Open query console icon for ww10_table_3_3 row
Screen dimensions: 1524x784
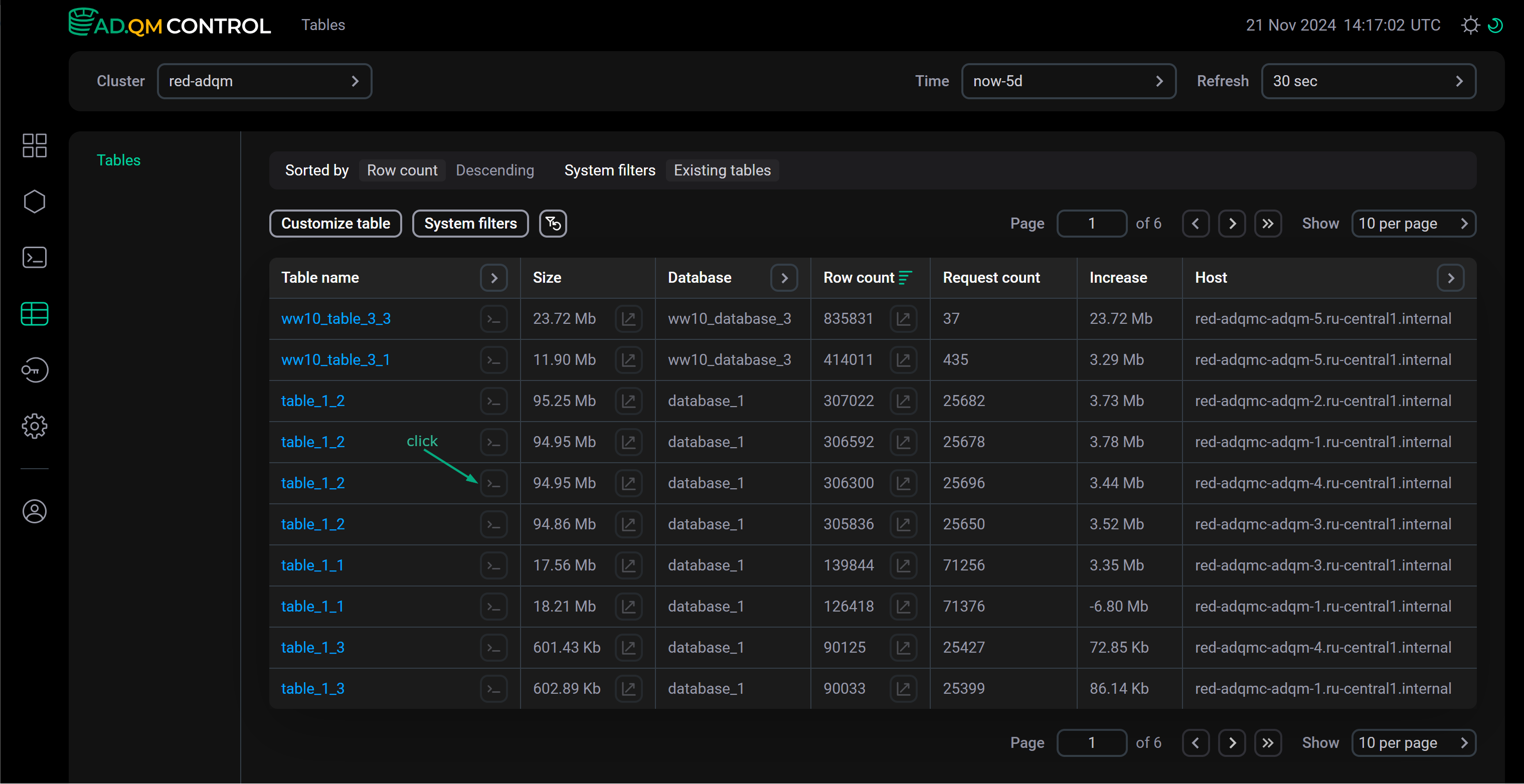tap(494, 318)
